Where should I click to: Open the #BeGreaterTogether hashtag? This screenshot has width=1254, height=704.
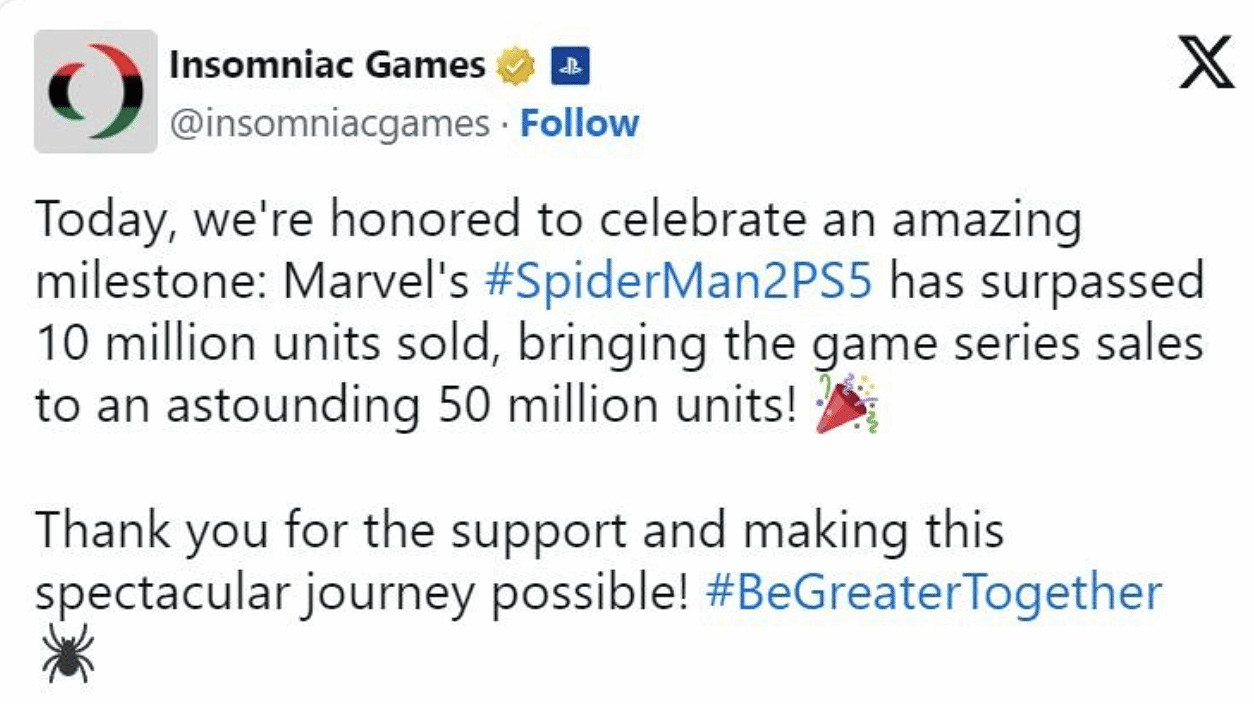pyautogui.click(x=933, y=592)
